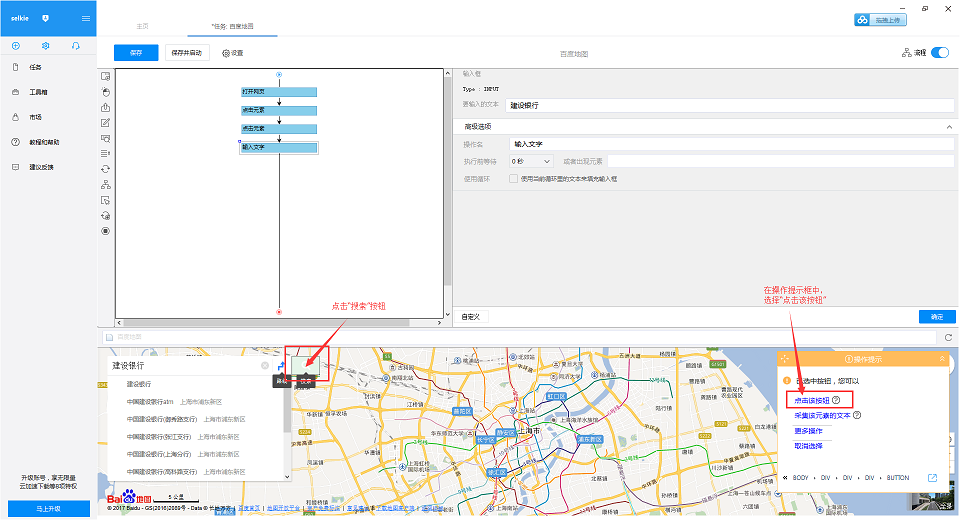960x520 pixels.
Task: Open the 0秒 wait-time dropdown
Action: coord(531,161)
